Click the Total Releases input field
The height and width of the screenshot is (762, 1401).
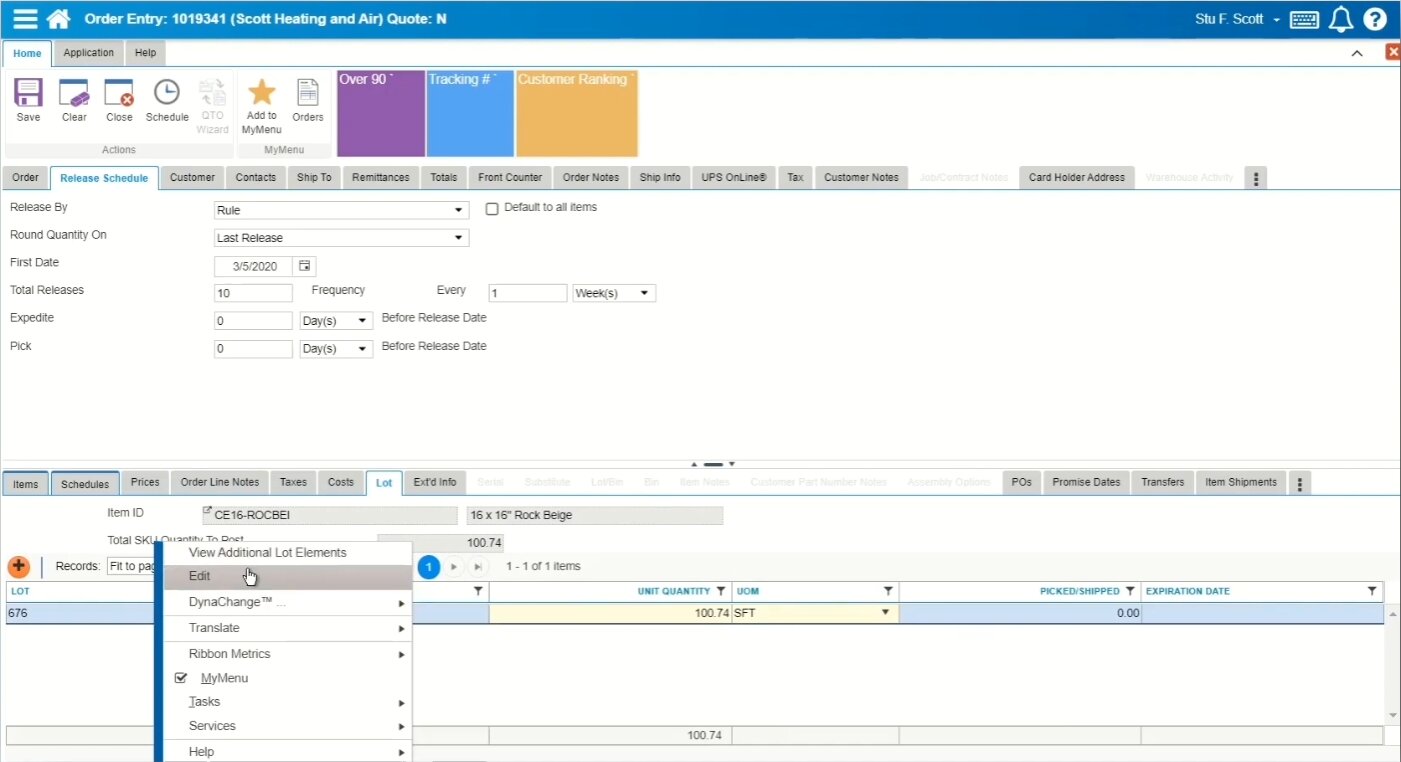253,293
